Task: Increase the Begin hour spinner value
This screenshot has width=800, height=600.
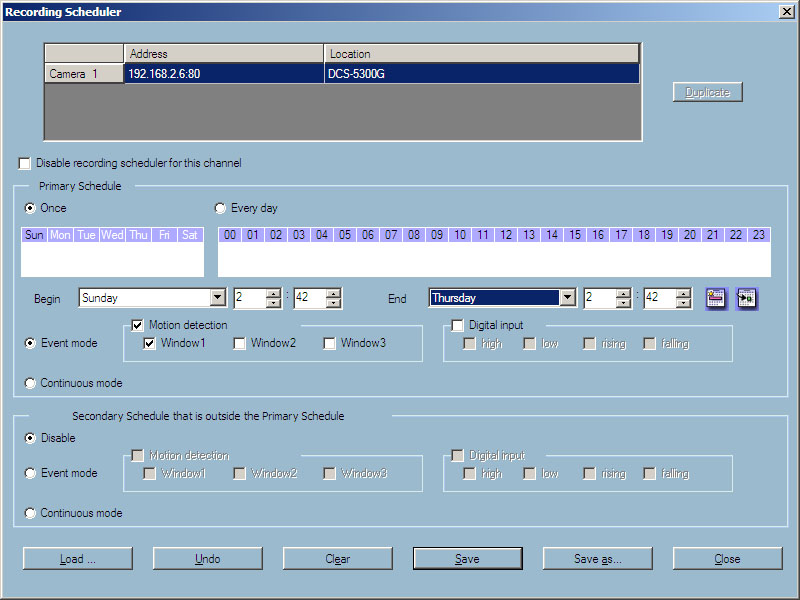Action: pyautogui.click(x=274, y=294)
